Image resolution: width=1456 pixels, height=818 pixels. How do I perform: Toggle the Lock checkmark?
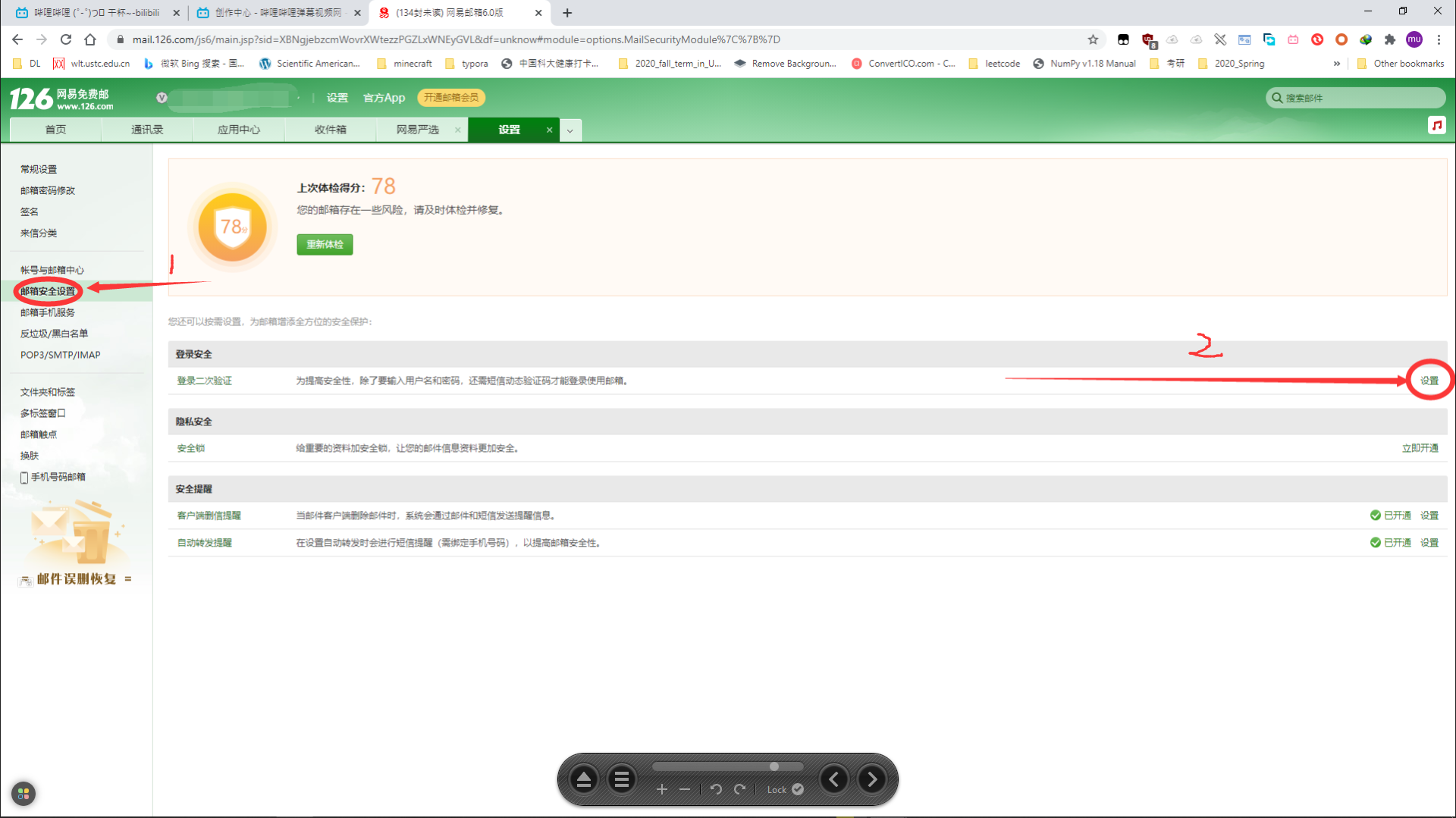pos(797,789)
